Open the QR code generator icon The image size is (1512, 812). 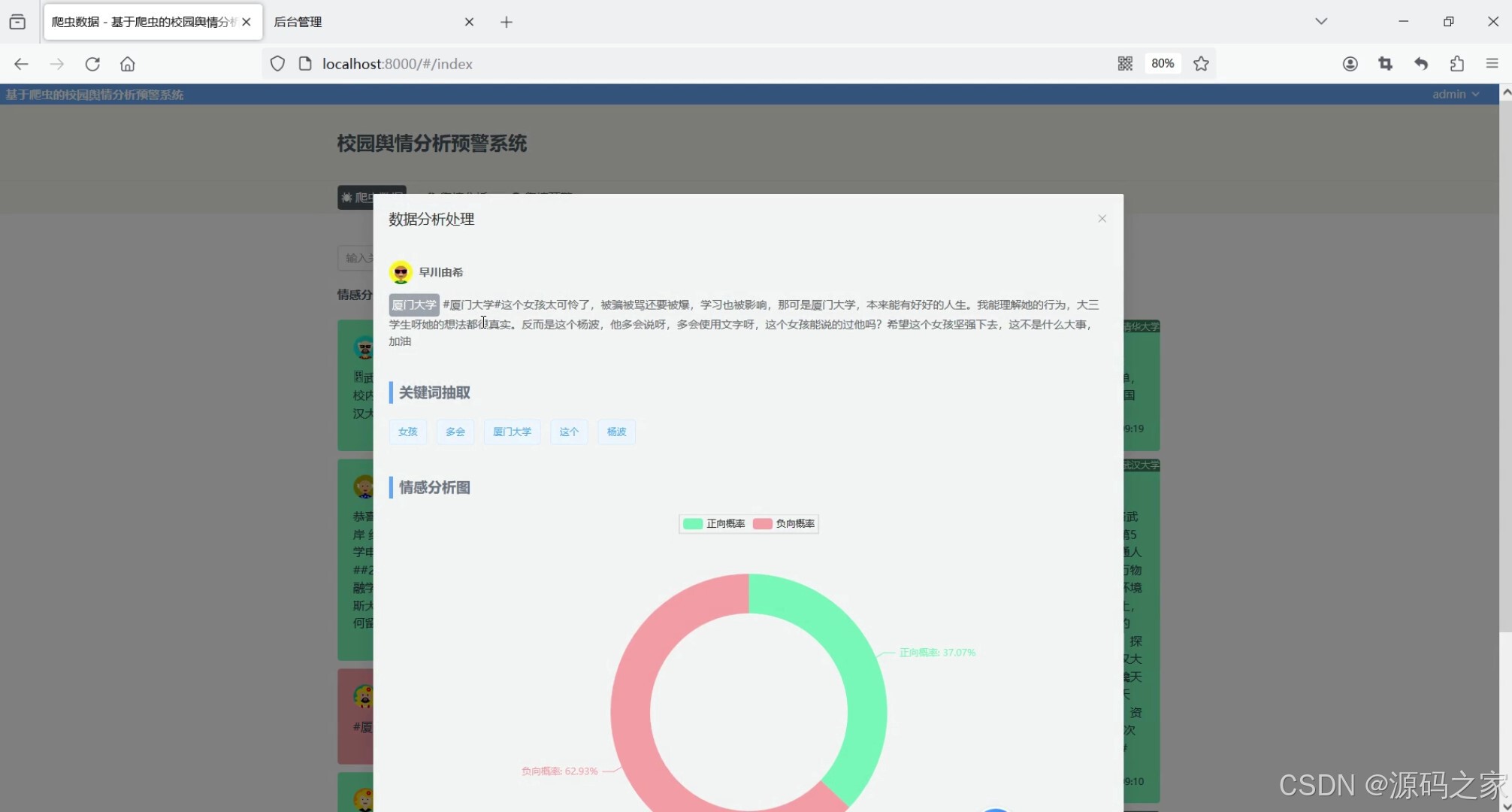[1125, 64]
